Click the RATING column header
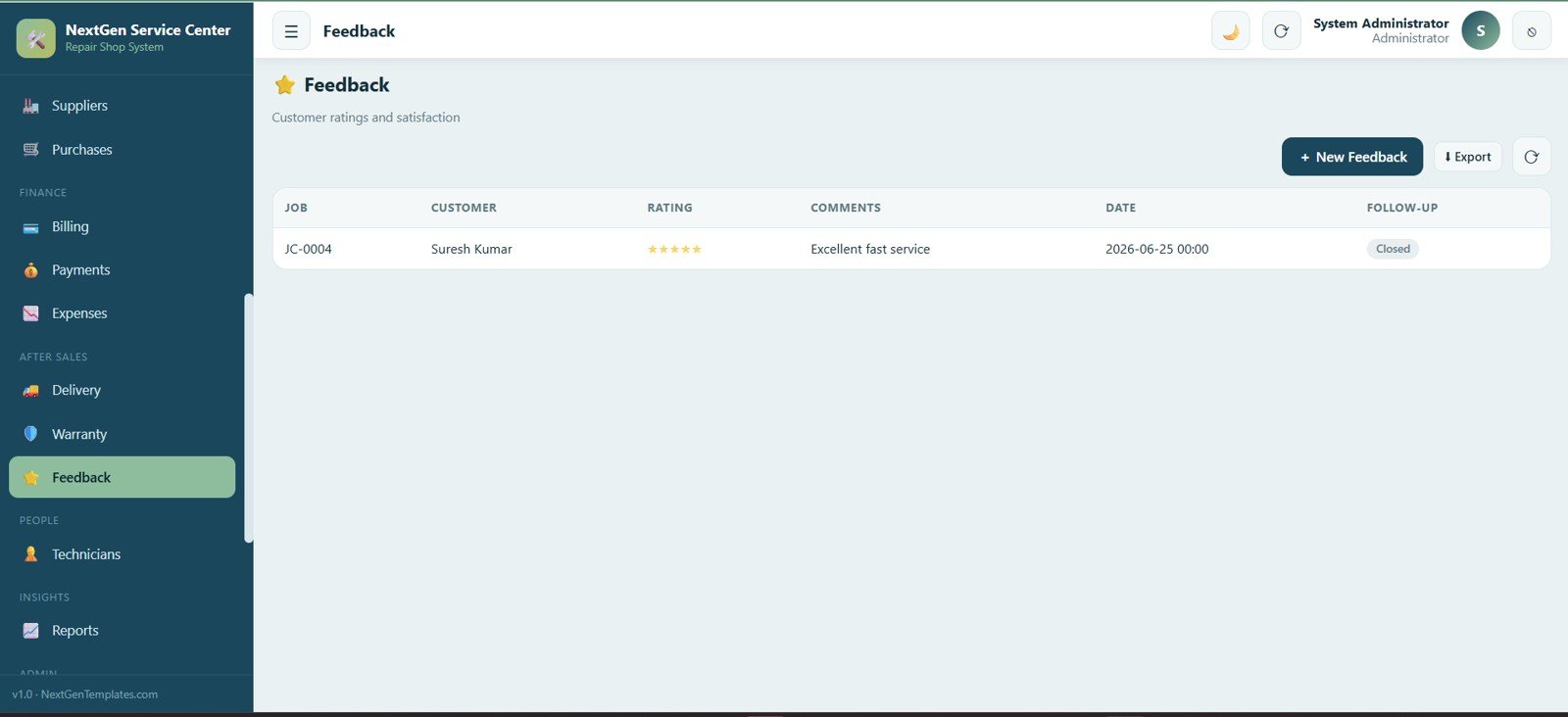The image size is (1568, 717). pyautogui.click(x=669, y=208)
